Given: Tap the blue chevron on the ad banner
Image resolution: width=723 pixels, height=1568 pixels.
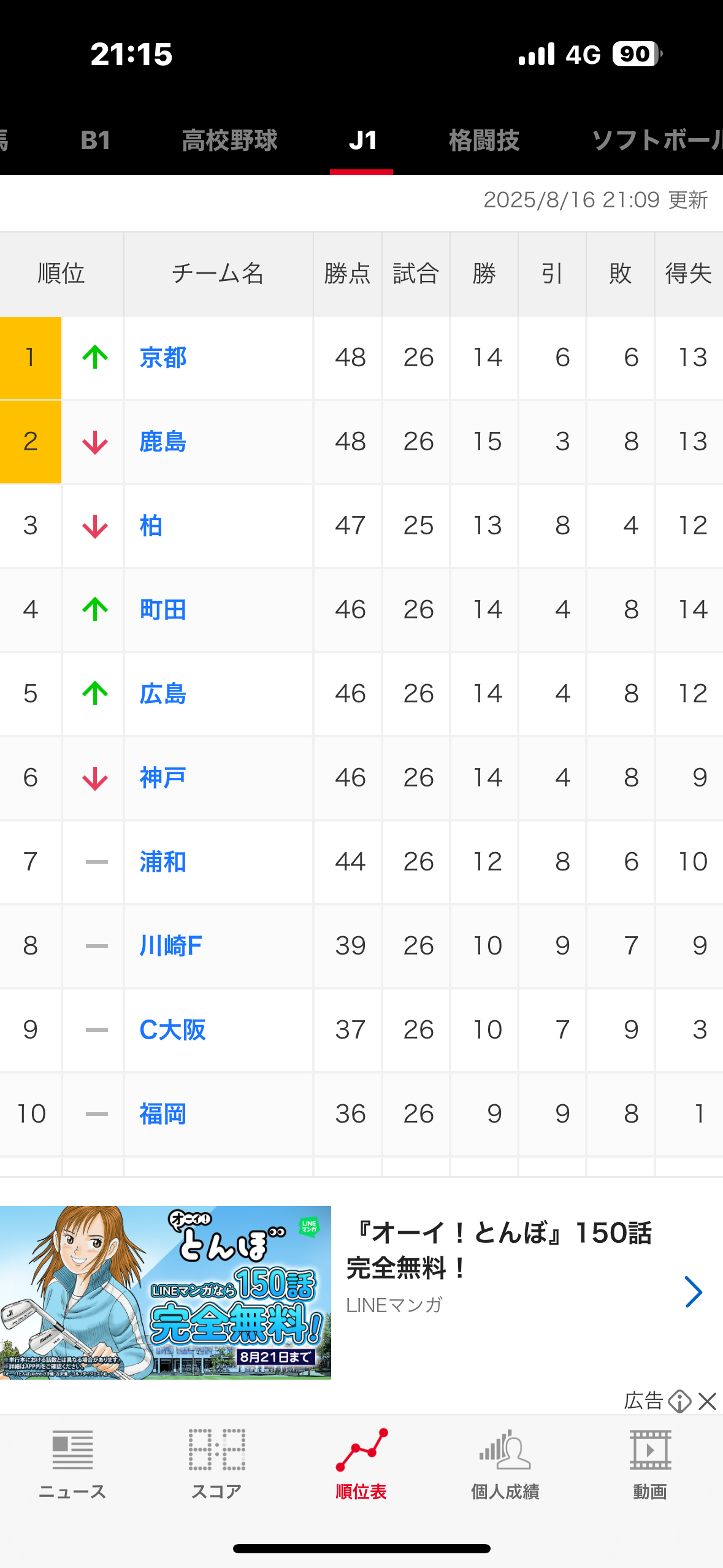Looking at the screenshot, I should pyautogui.click(x=694, y=1291).
